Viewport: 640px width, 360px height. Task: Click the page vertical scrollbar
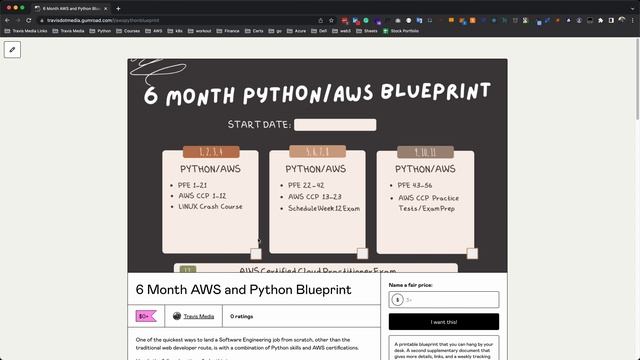tap(637, 80)
